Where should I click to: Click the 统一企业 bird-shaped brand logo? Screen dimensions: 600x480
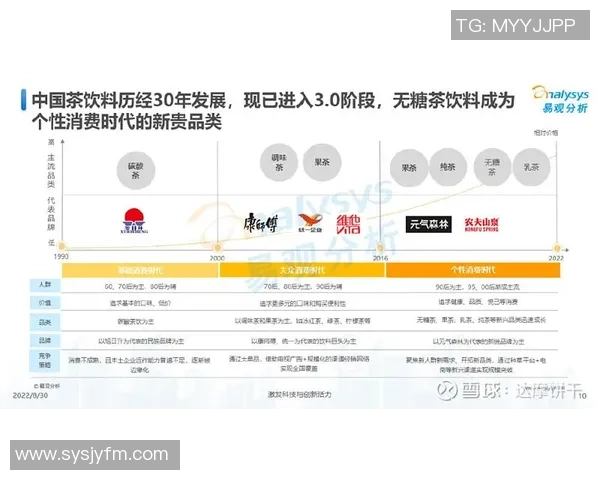(x=310, y=223)
